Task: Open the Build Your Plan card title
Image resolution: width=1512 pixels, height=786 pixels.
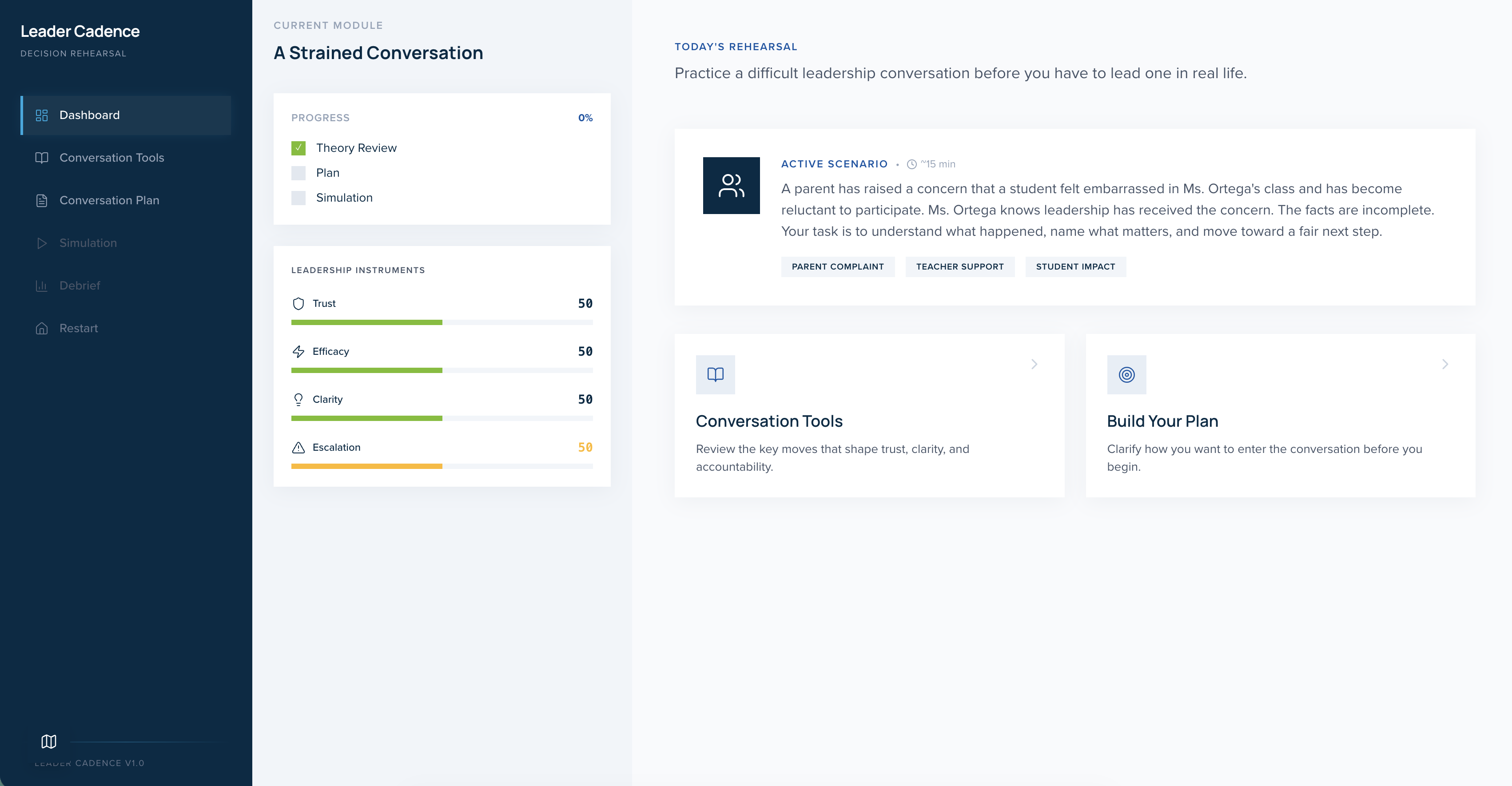Action: (x=1162, y=421)
